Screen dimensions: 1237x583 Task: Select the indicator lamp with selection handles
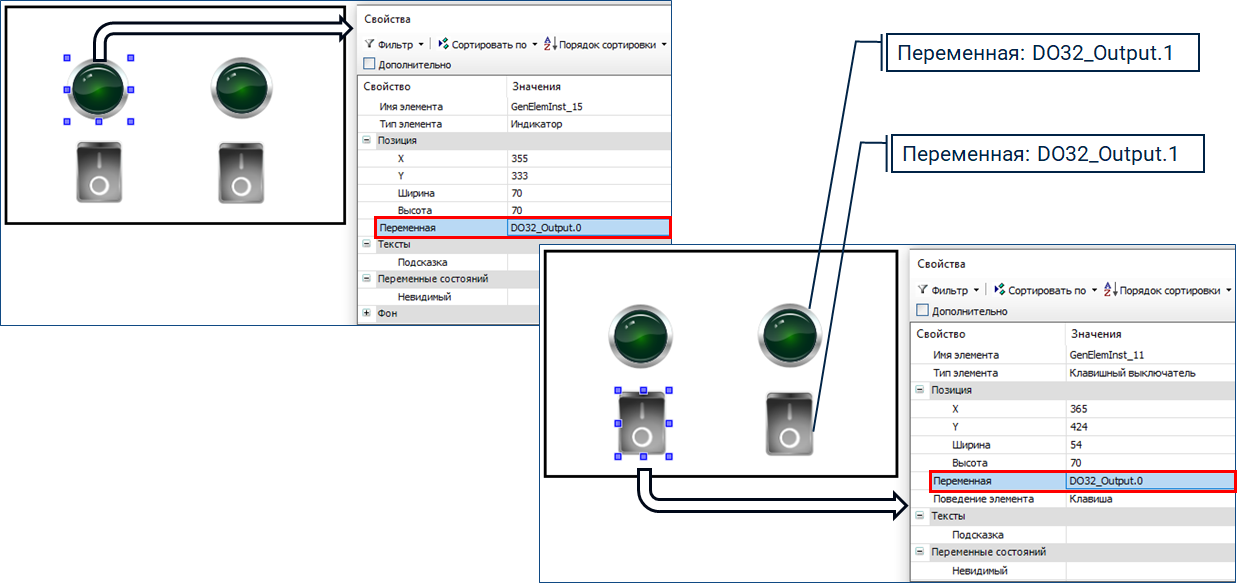pyautogui.click(x=98, y=90)
